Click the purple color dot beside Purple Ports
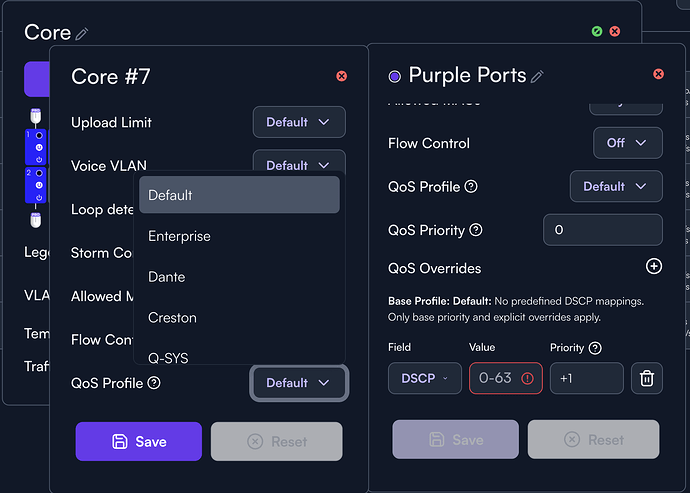The height and width of the screenshot is (493, 690). pos(394,76)
